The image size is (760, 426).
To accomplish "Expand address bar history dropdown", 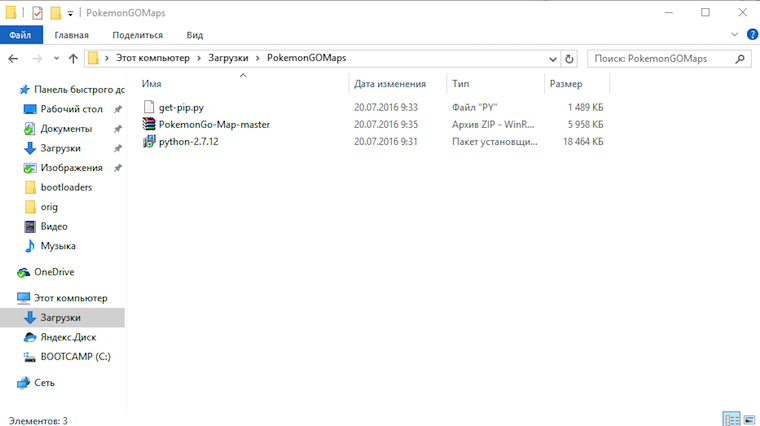I will click(x=553, y=59).
